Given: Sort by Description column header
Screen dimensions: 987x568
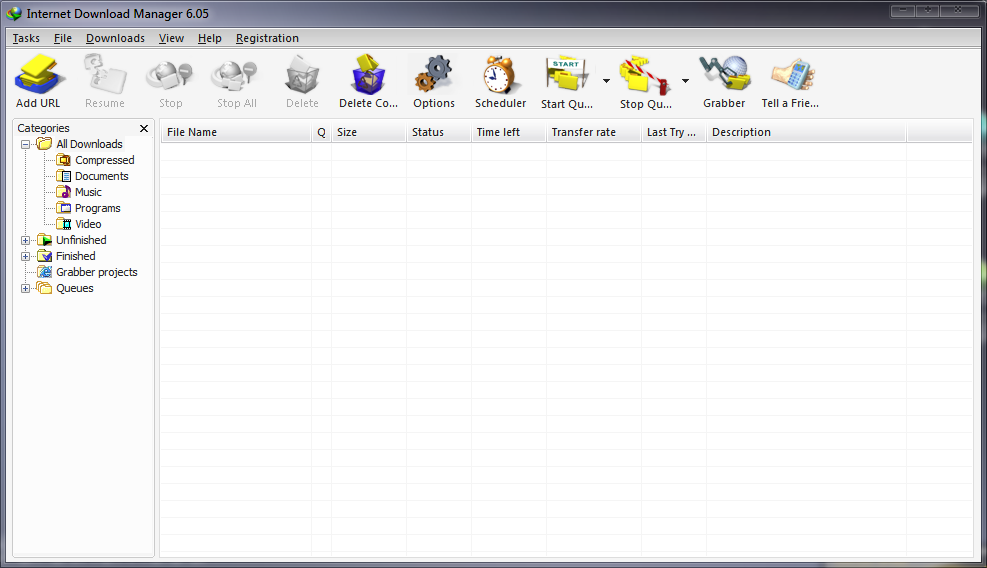Looking at the screenshot, I should point(806,132).
